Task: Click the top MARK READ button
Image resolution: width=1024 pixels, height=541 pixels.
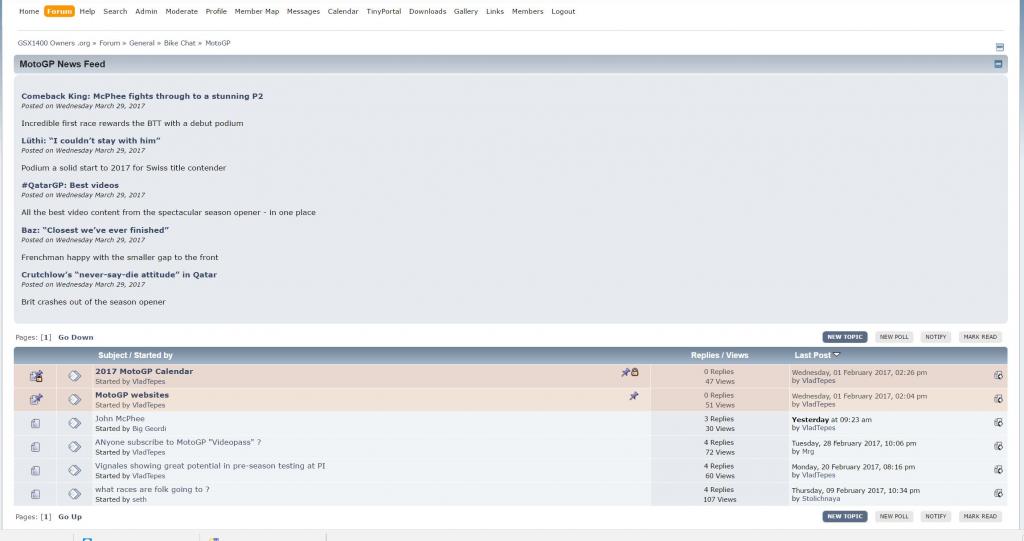Action: coord(980,337)
